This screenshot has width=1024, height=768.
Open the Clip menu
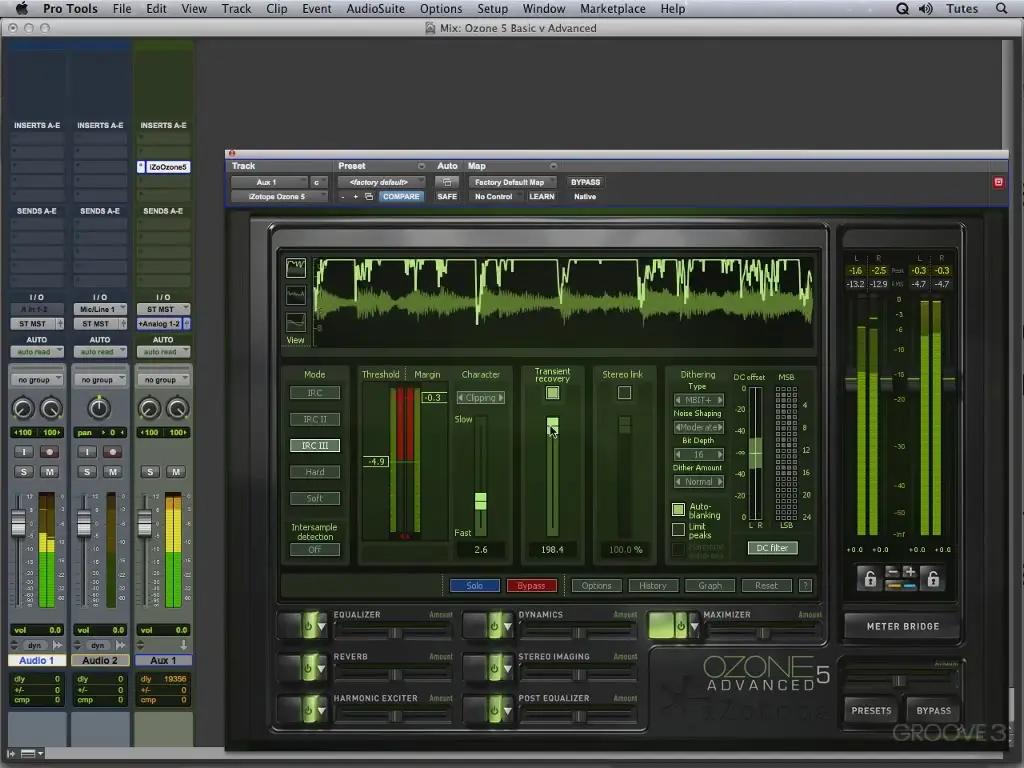pyautogui.click(x=277, y=8)
